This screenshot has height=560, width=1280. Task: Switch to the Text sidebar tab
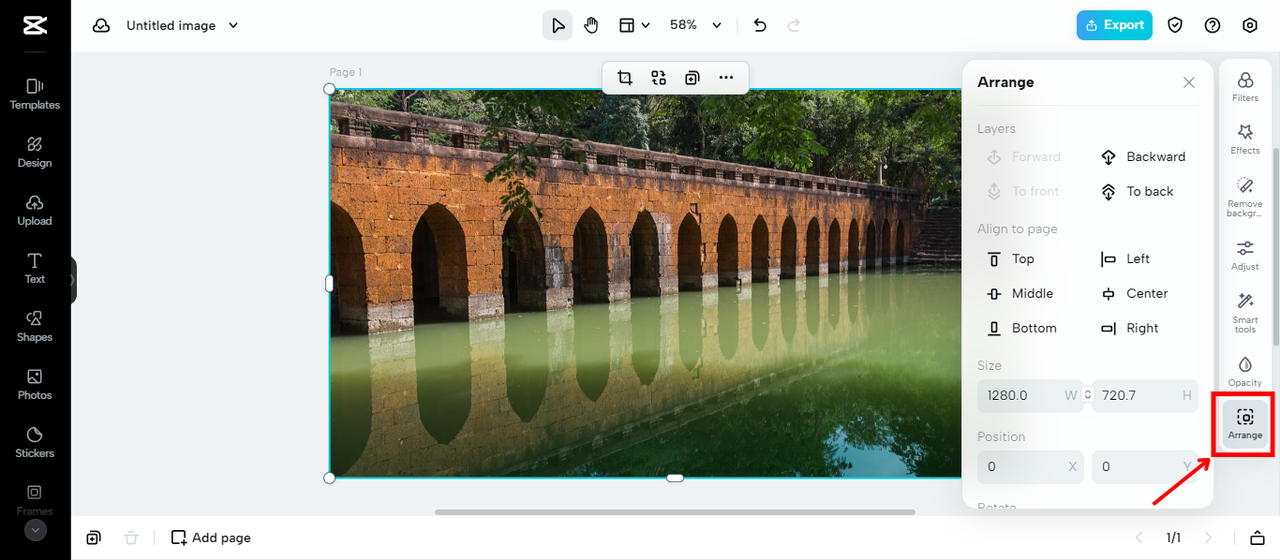[x=35, y=267]
